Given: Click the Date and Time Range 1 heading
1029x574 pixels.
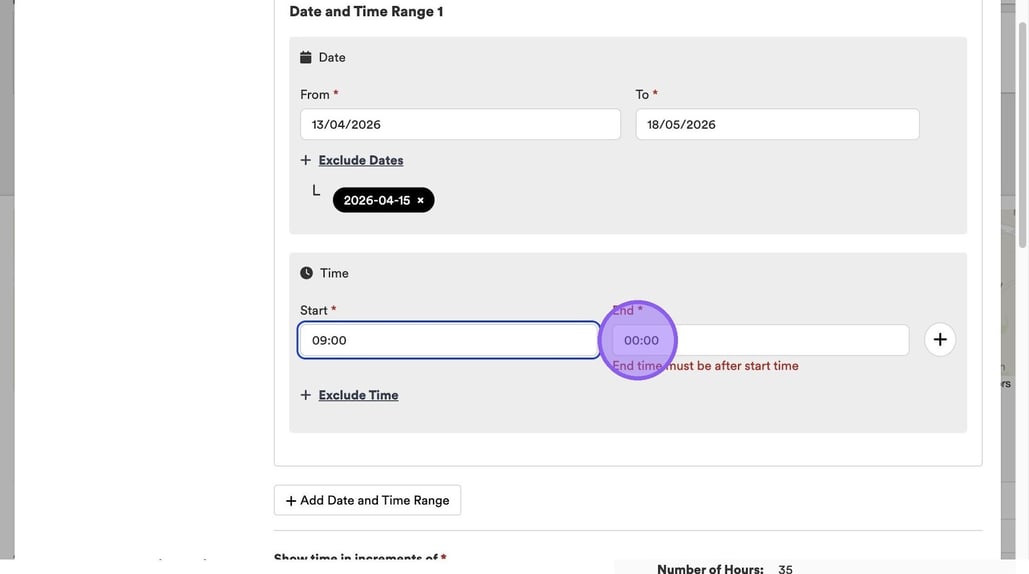Looking at the screenshot, I should click(366, 12).
